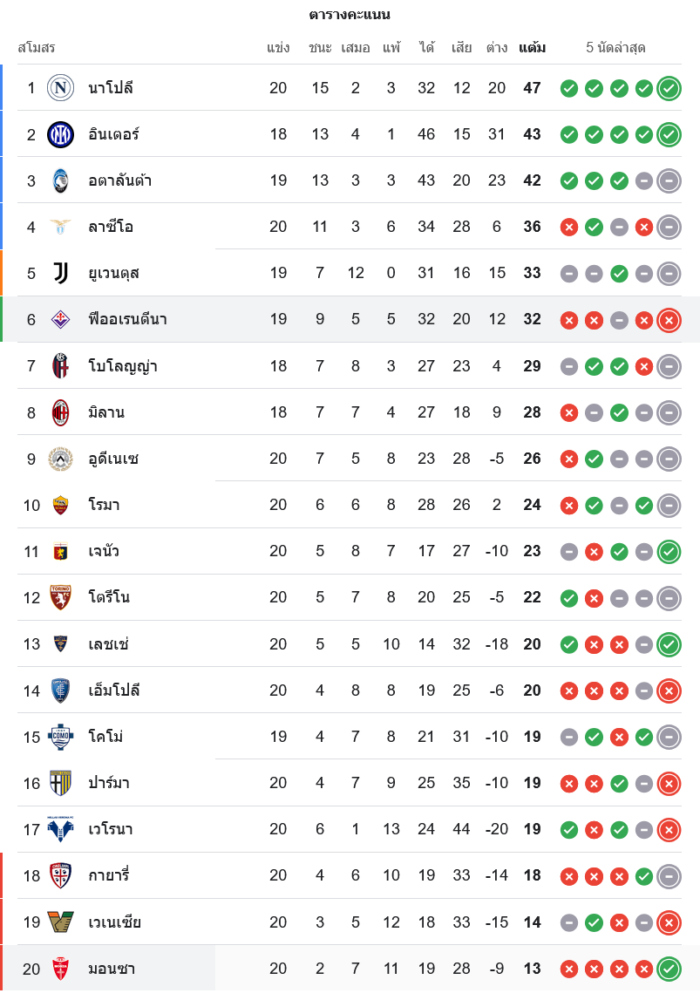Click the แต้ม points column header
The image size is (700, 1000).
coord(532,47)
